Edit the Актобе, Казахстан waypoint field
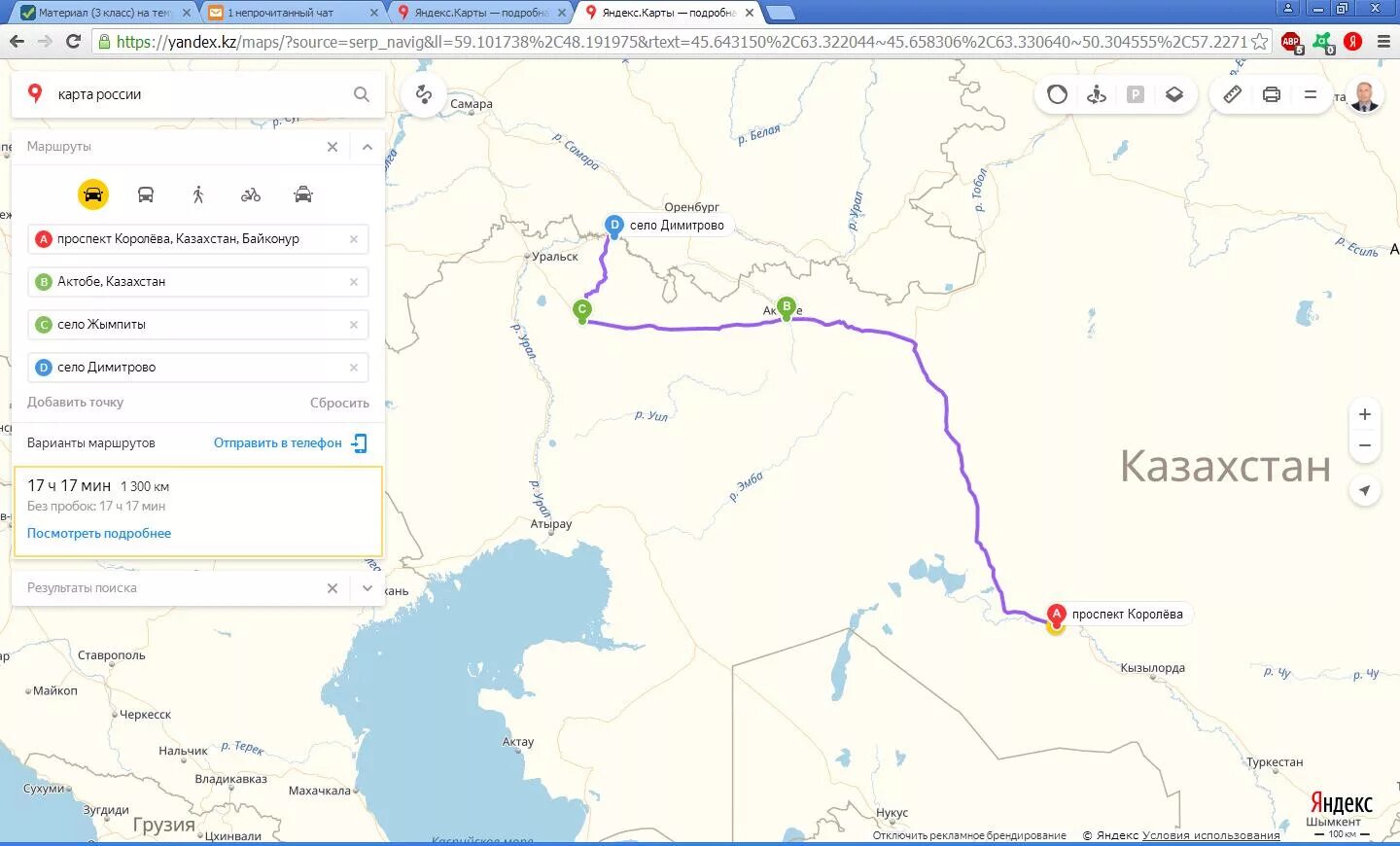Viewport: 1400px width, 846px height. tap(198, 282)
